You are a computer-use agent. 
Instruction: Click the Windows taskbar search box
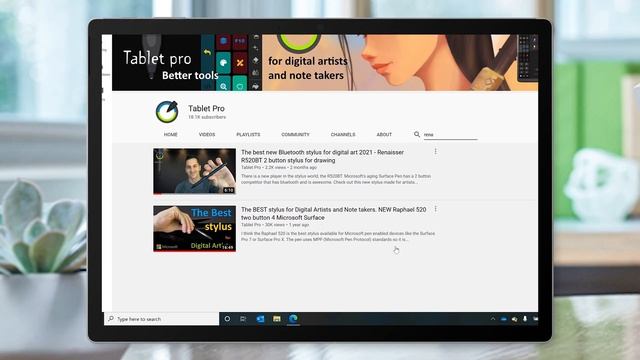click(161, 319)
